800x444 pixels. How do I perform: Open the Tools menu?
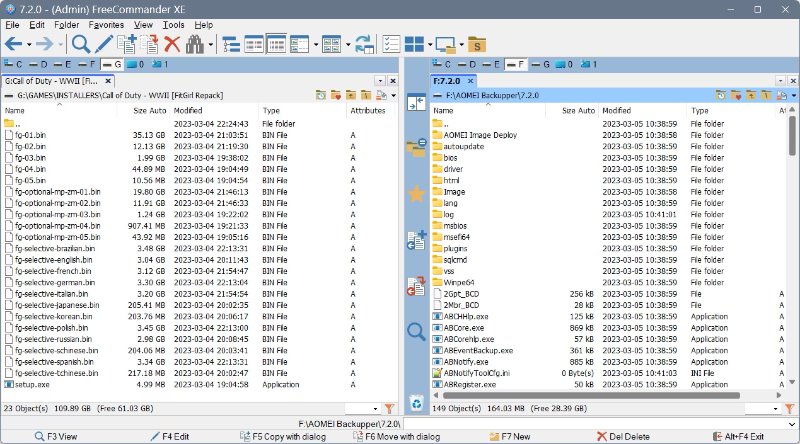pos(173,24)
